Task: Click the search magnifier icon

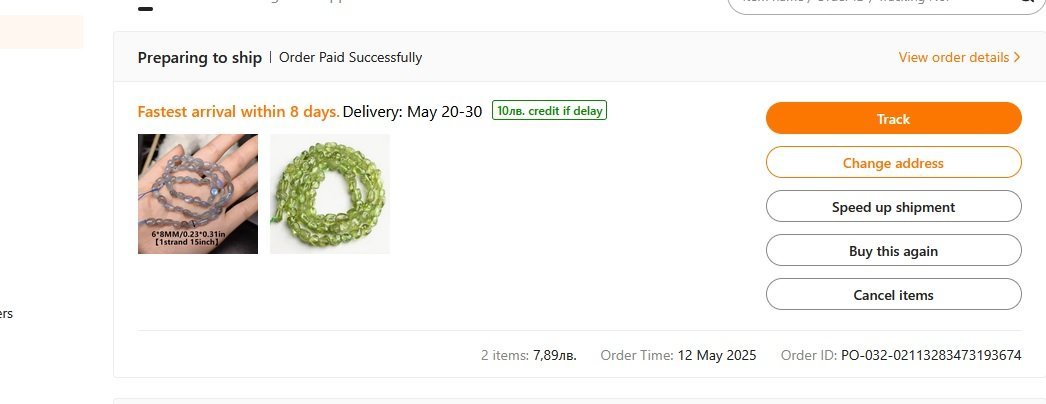Action: click(x=1026, y=3)
